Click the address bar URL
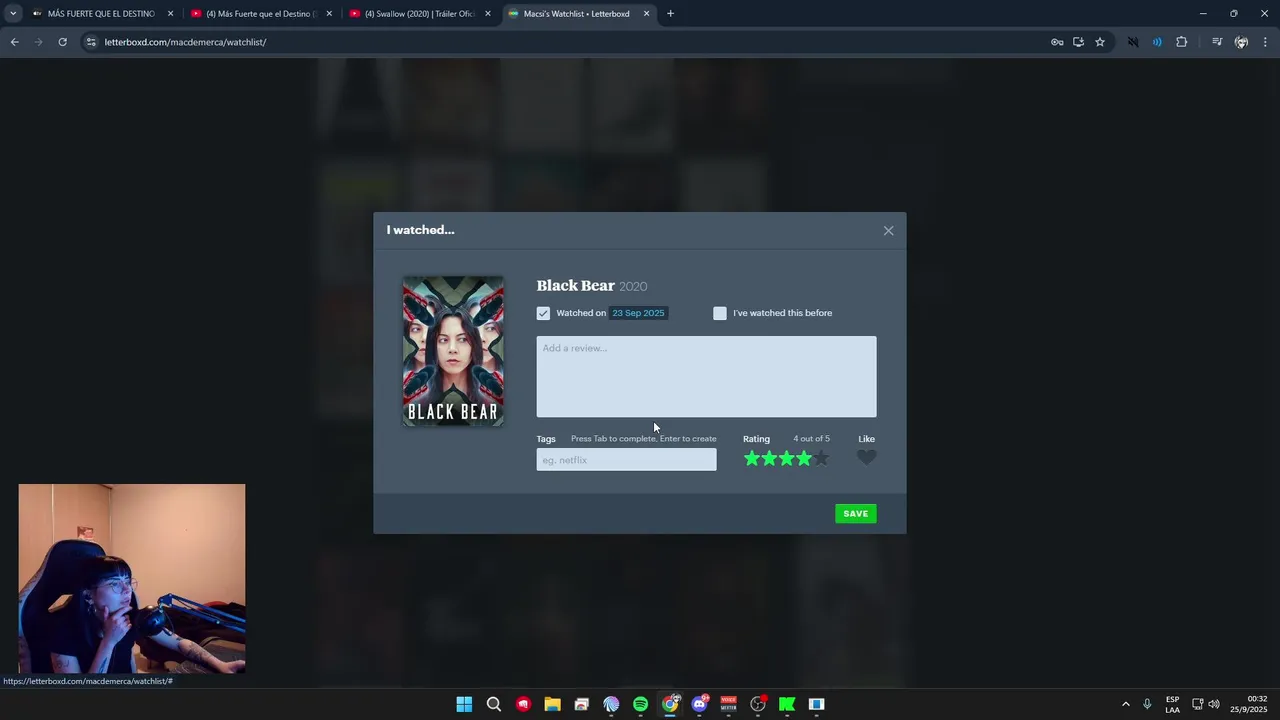 (x=185, y=42)
